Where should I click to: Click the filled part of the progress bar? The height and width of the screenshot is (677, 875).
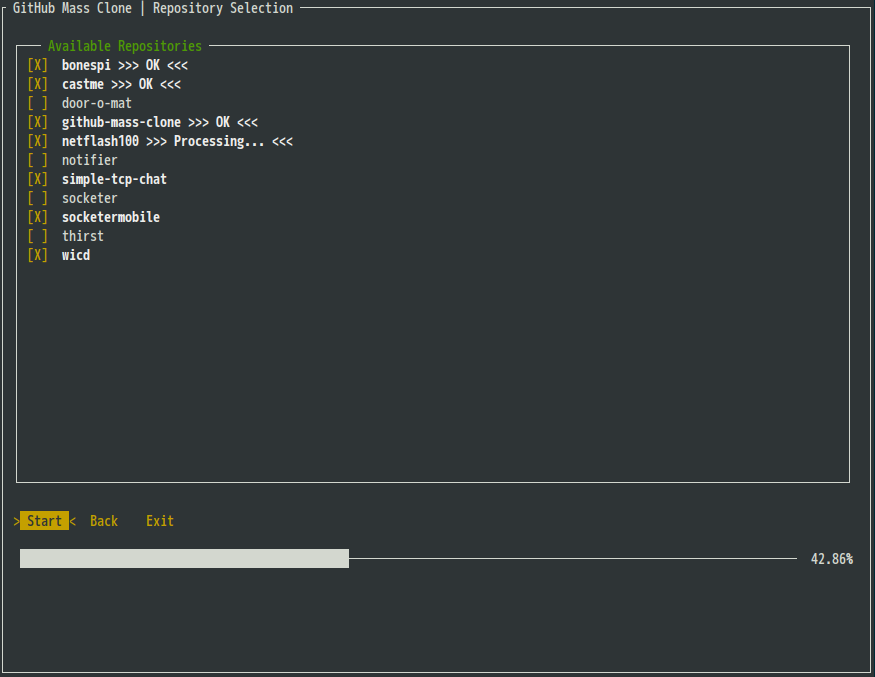tap(184, 558)
